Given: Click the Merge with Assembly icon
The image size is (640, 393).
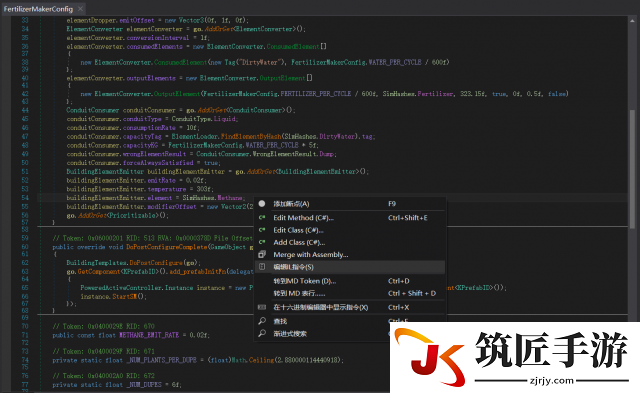Looking at the screenshot, I should click(262, 255).
